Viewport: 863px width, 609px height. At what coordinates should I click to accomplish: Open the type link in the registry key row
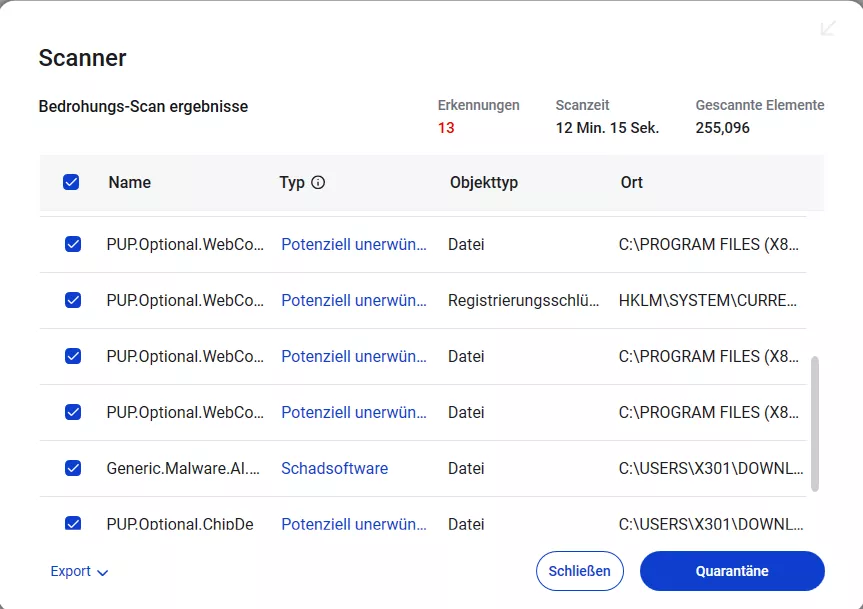[x=354, y=300]
